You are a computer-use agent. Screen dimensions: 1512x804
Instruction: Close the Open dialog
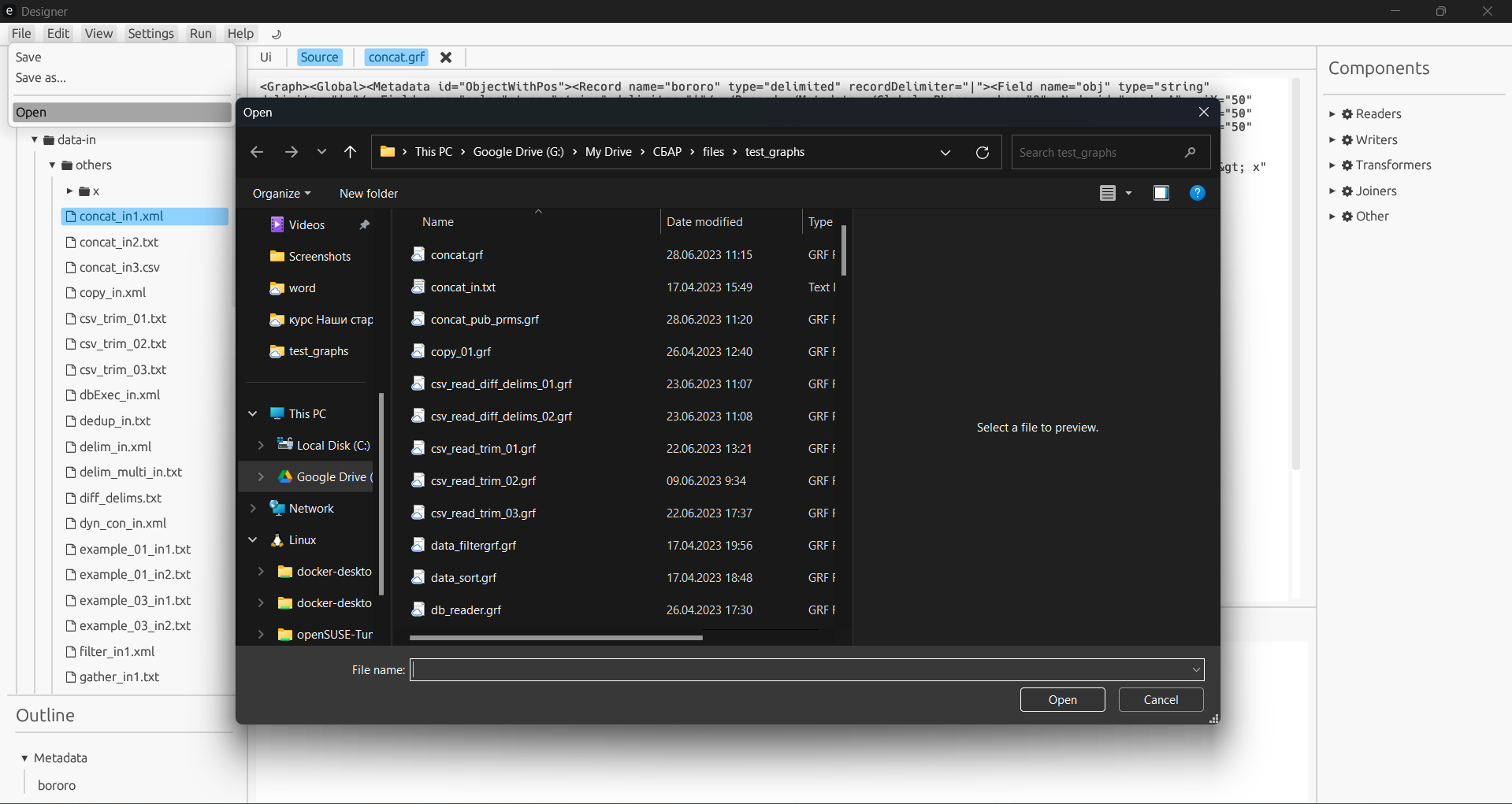pyautogui.click(x=1203, y=112)
